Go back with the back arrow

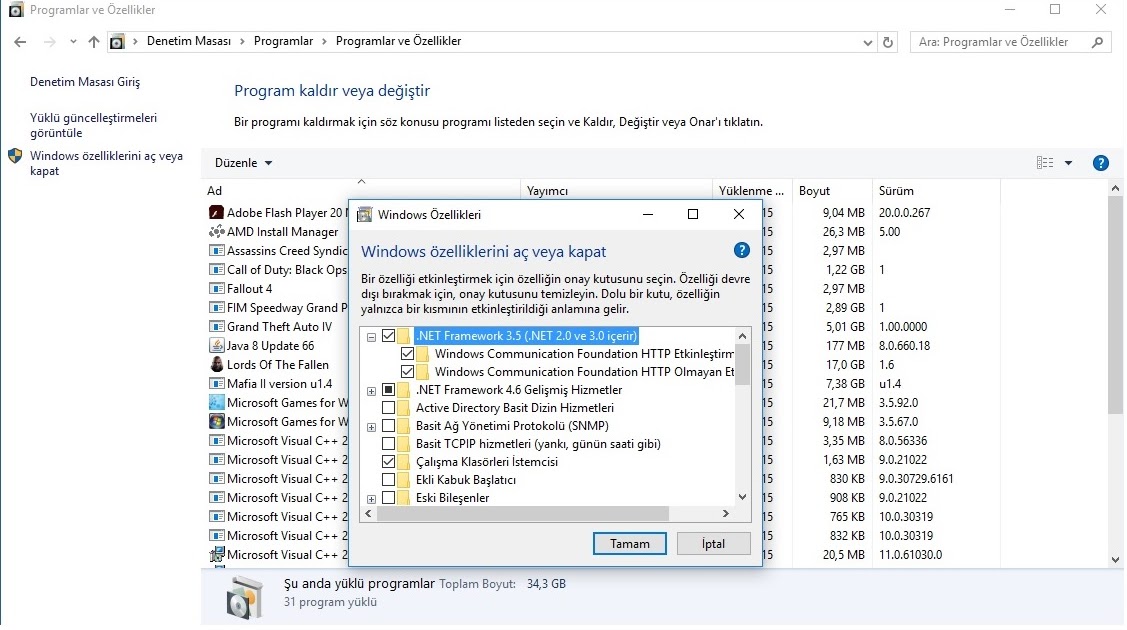coord(20,42)
